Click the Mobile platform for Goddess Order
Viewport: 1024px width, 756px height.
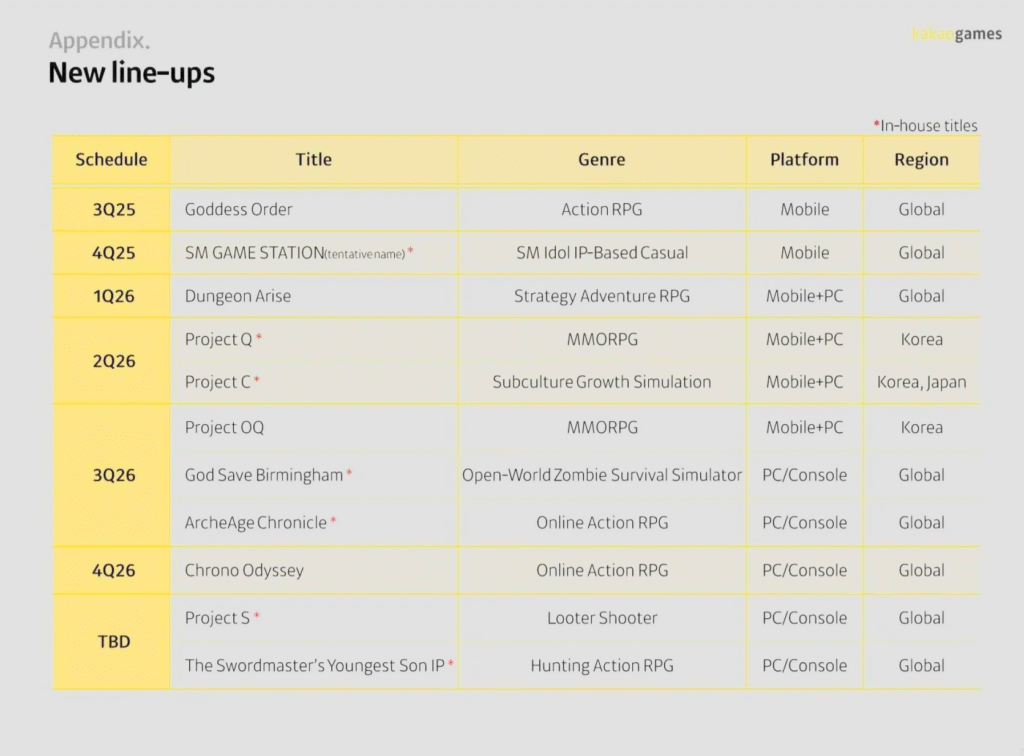(x=805, y=210)
